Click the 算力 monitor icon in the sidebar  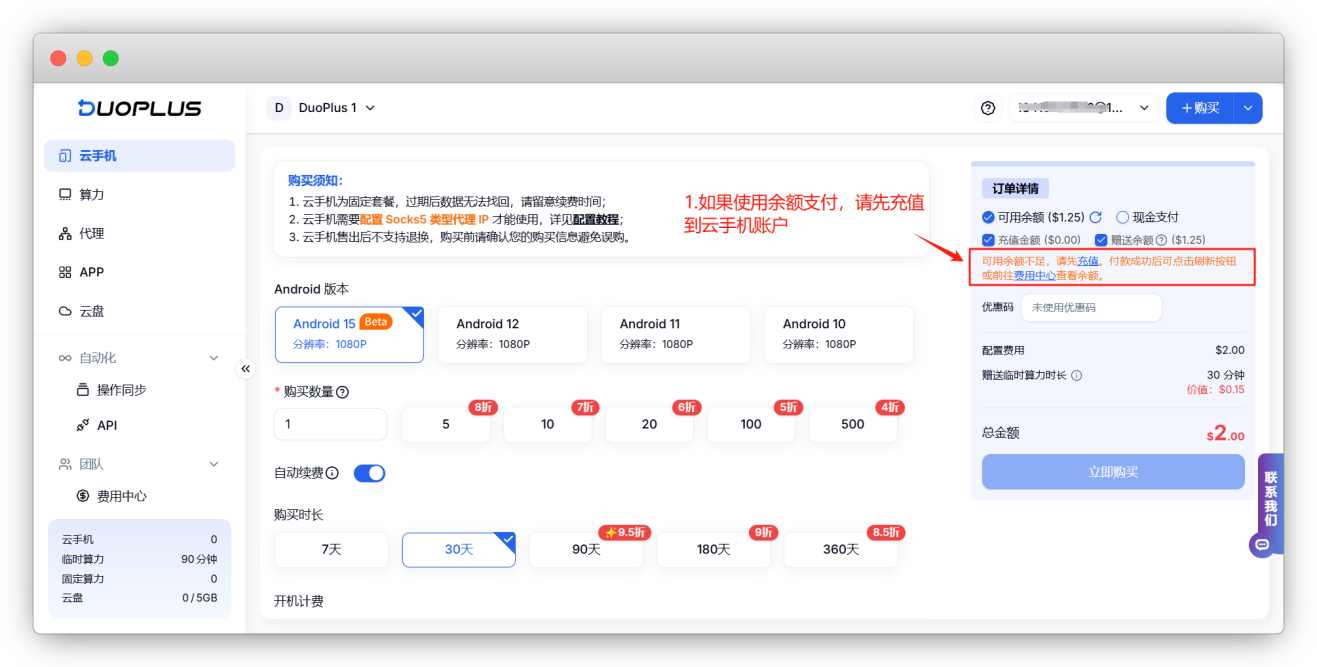[x=65, y=195]
